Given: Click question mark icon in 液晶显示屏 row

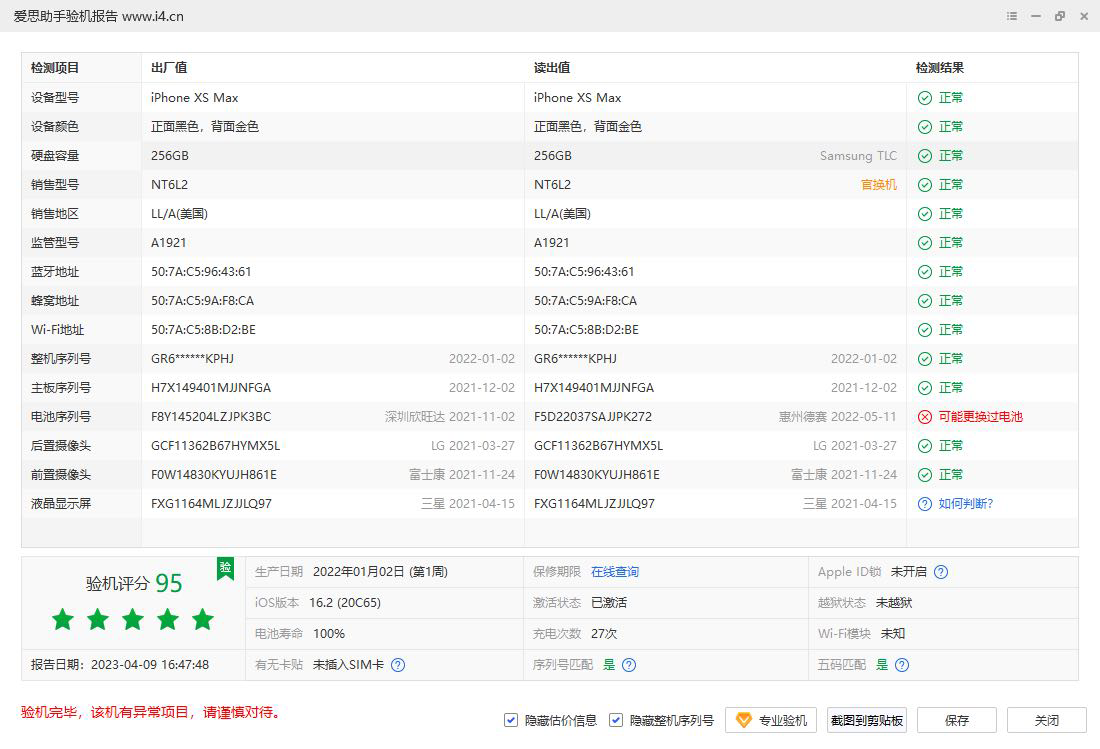Looking at the screenshot, I should coord(925,504).
